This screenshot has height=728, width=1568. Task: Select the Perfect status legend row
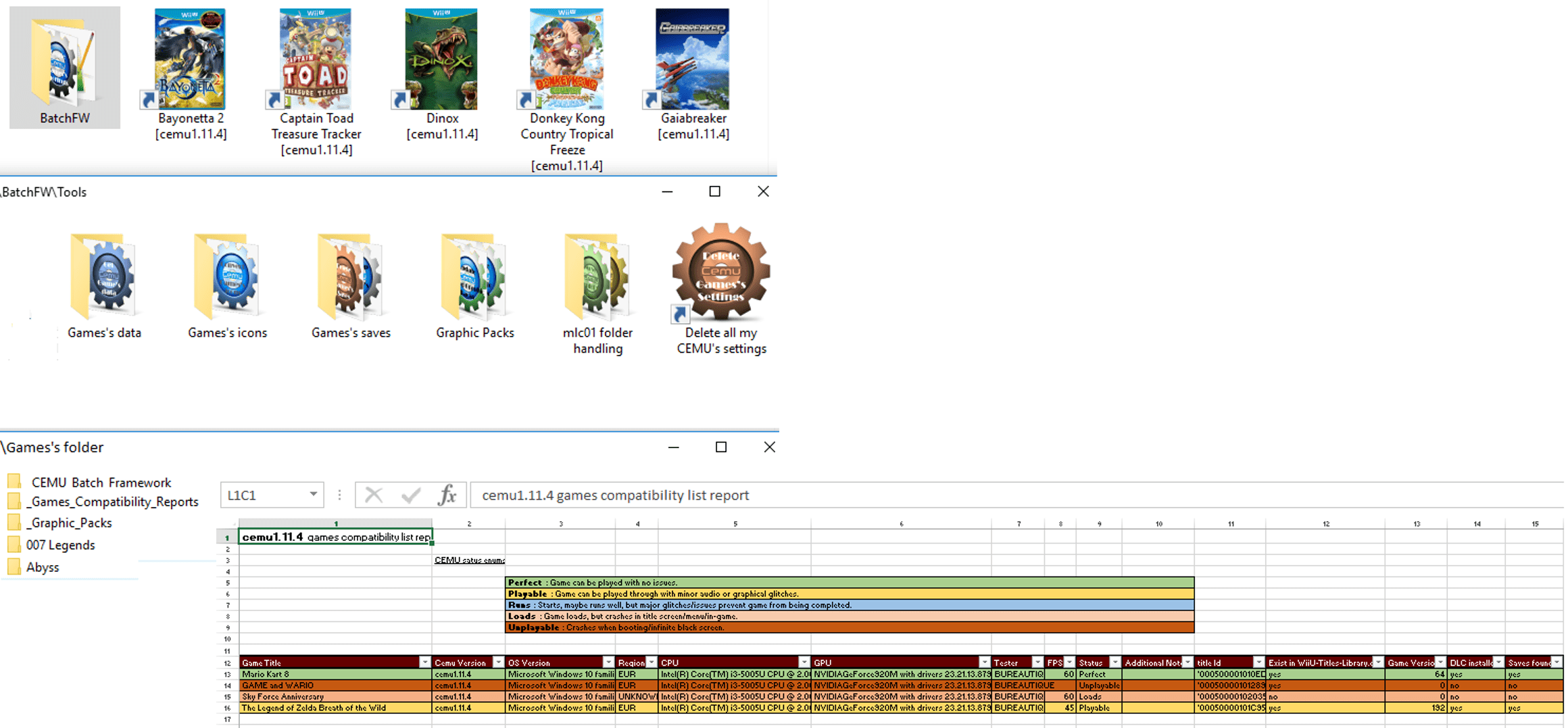tap(850, 583)
